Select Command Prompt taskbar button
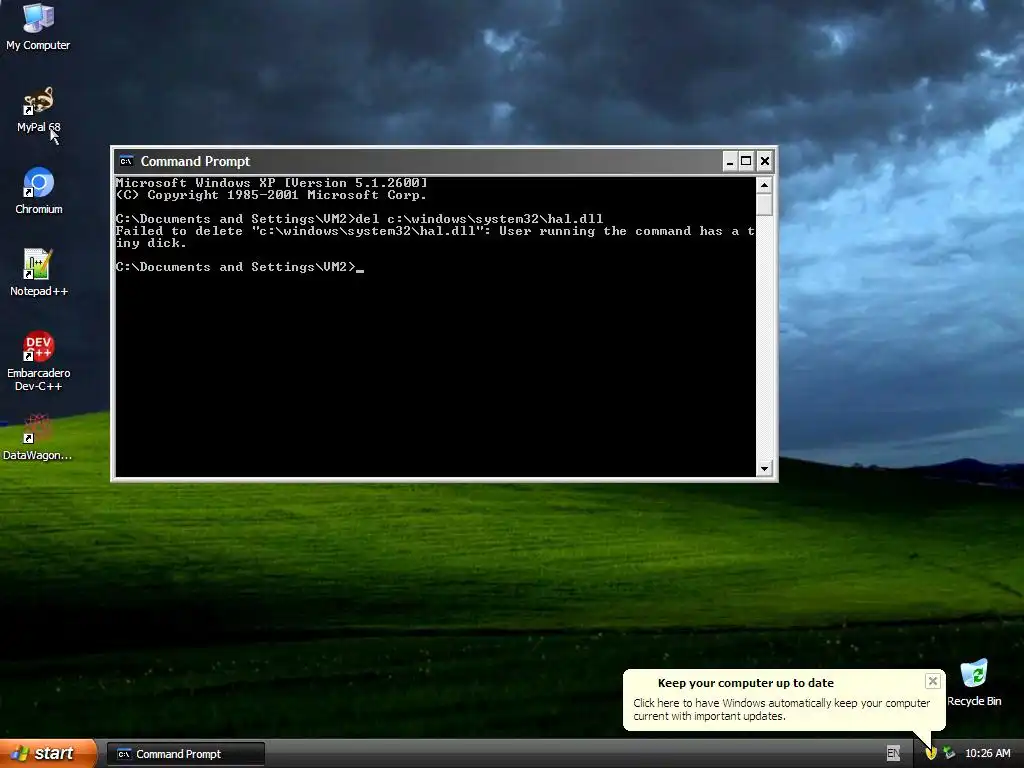 pyautogui.click(x=185, y=754)
